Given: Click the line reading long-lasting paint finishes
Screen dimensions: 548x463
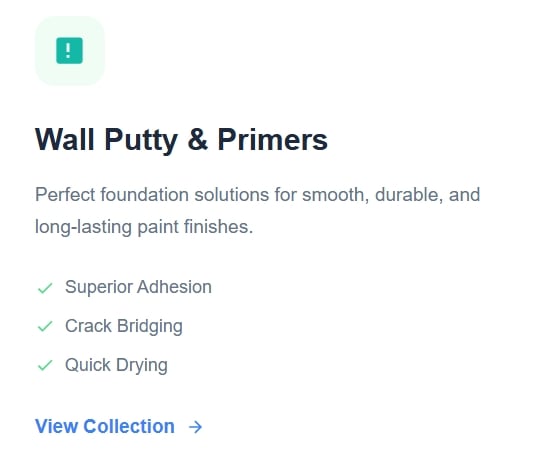Looking at the screenshot, I should point(144,227).
